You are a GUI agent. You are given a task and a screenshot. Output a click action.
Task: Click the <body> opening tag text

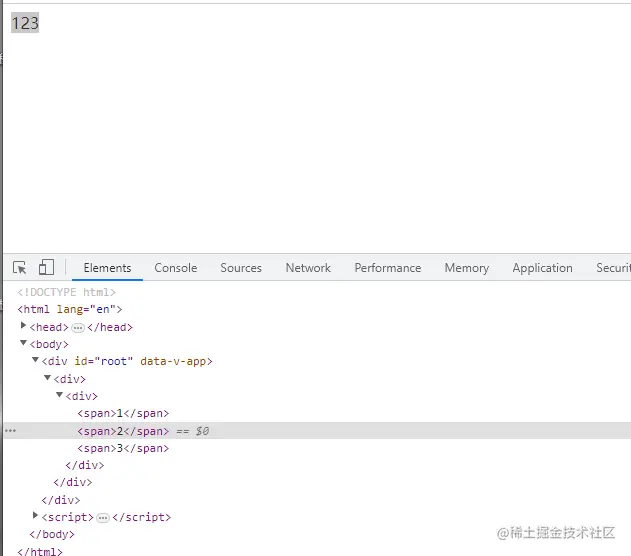pyautogui.click(x=49, y=344)
